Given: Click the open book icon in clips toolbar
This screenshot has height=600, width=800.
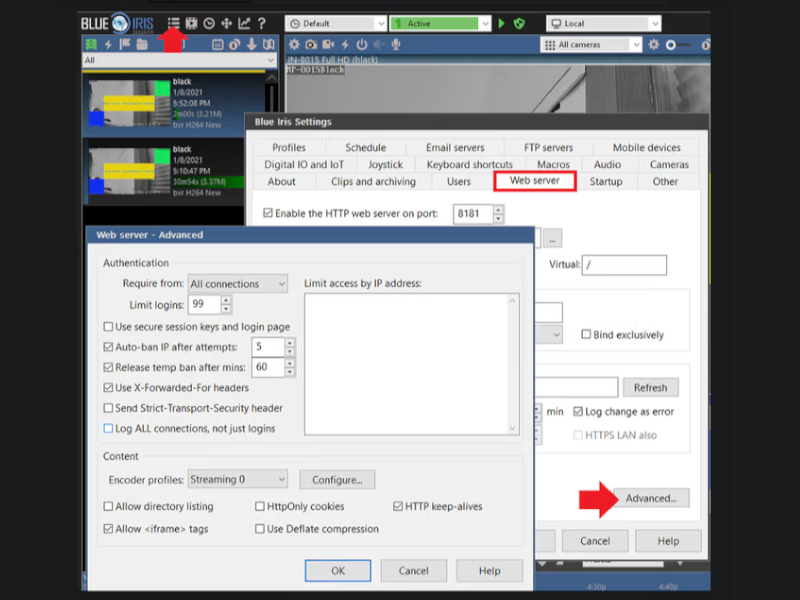Looking at the screenshot, I should point(269,44).
